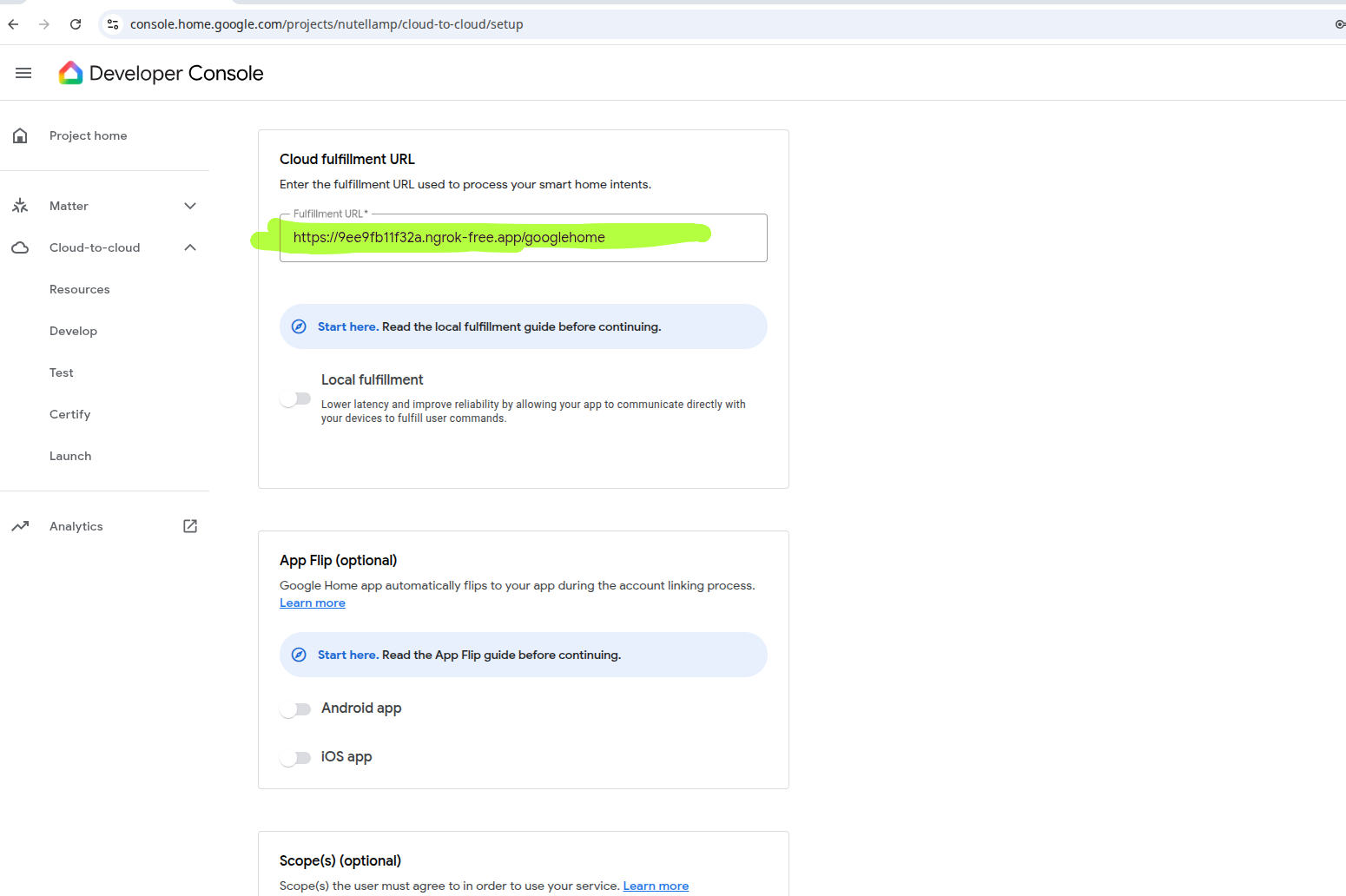Click the site information icon in address bar

click(x=113, y=24)
